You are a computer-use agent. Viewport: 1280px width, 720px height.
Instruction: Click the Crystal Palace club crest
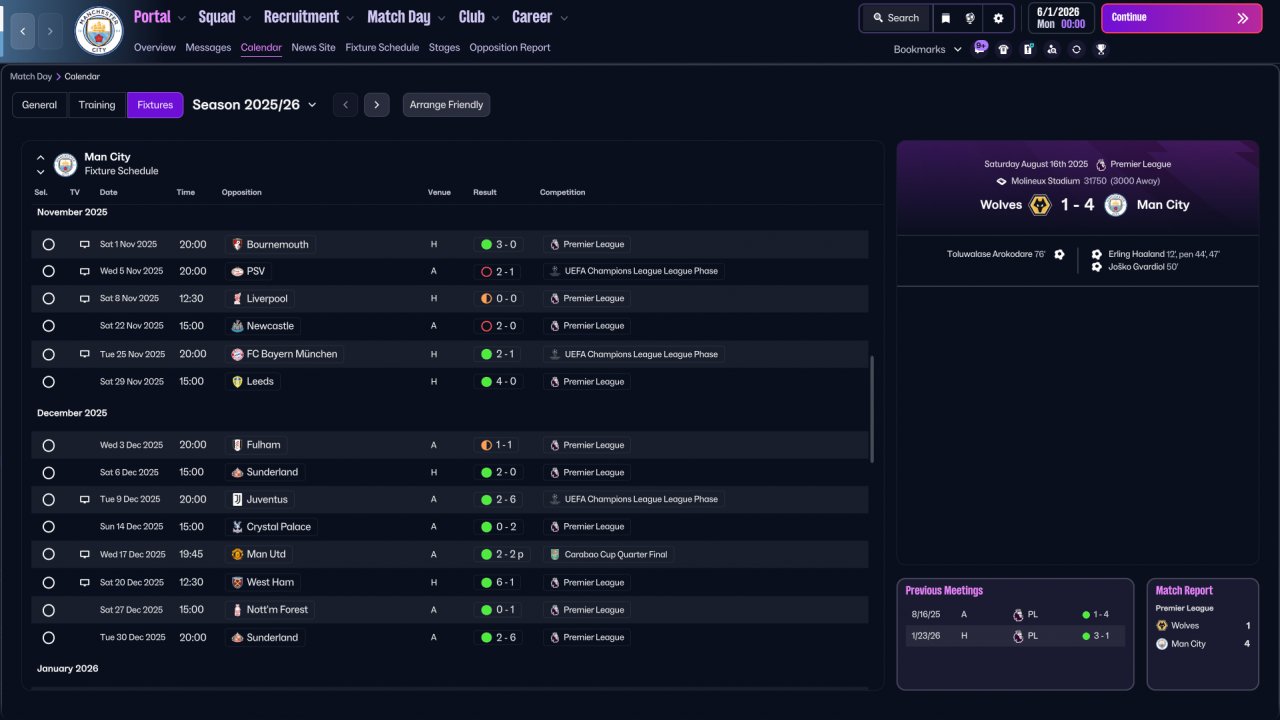(237, 527)
